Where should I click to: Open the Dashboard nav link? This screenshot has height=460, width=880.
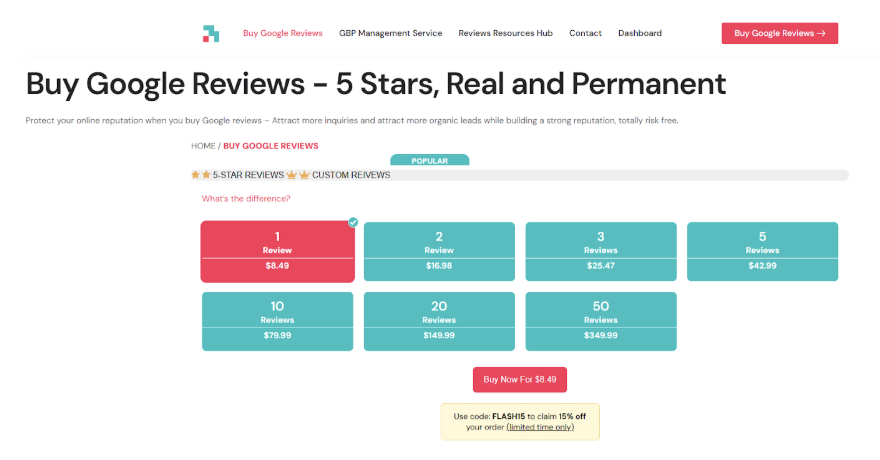click(x=640, y=33)
